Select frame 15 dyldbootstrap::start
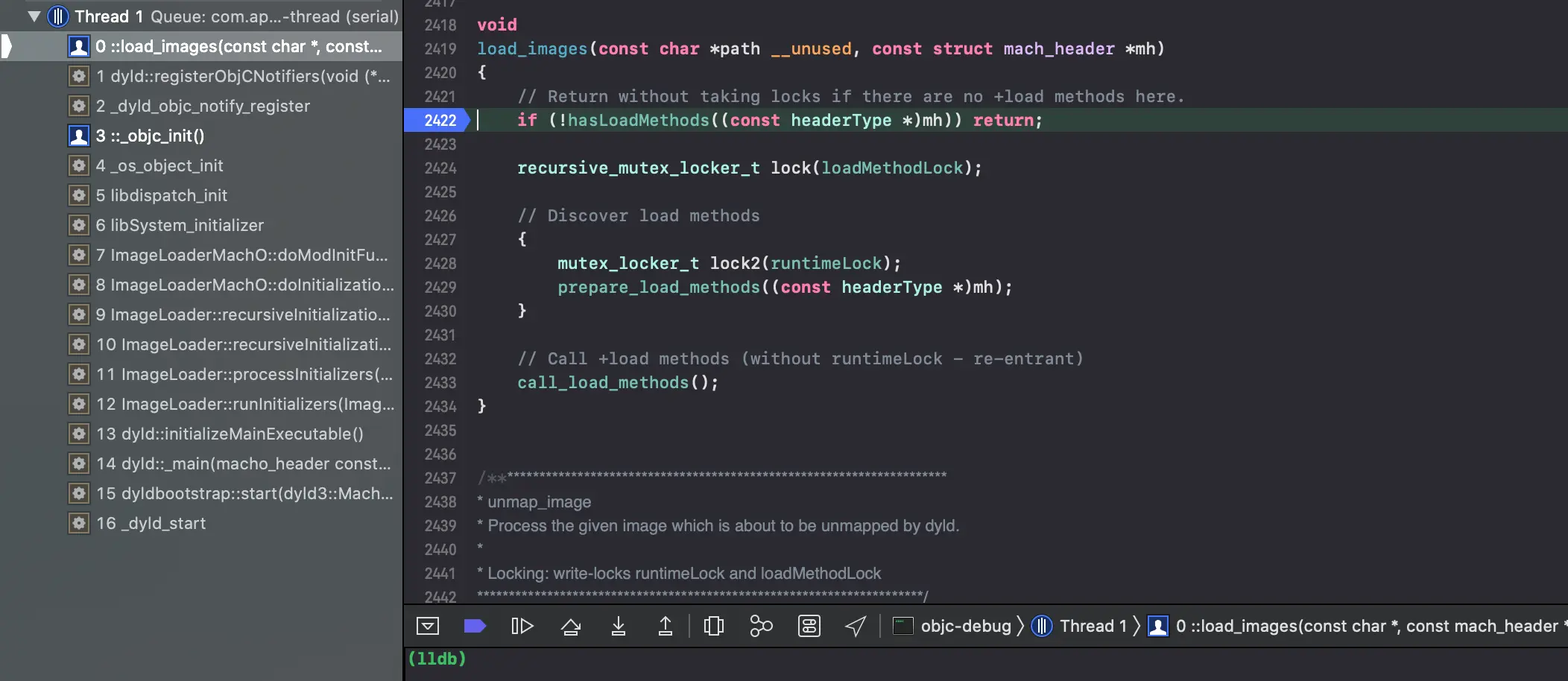The width and height of the screenshot is (1568, 681). click(x=201, y=493)
